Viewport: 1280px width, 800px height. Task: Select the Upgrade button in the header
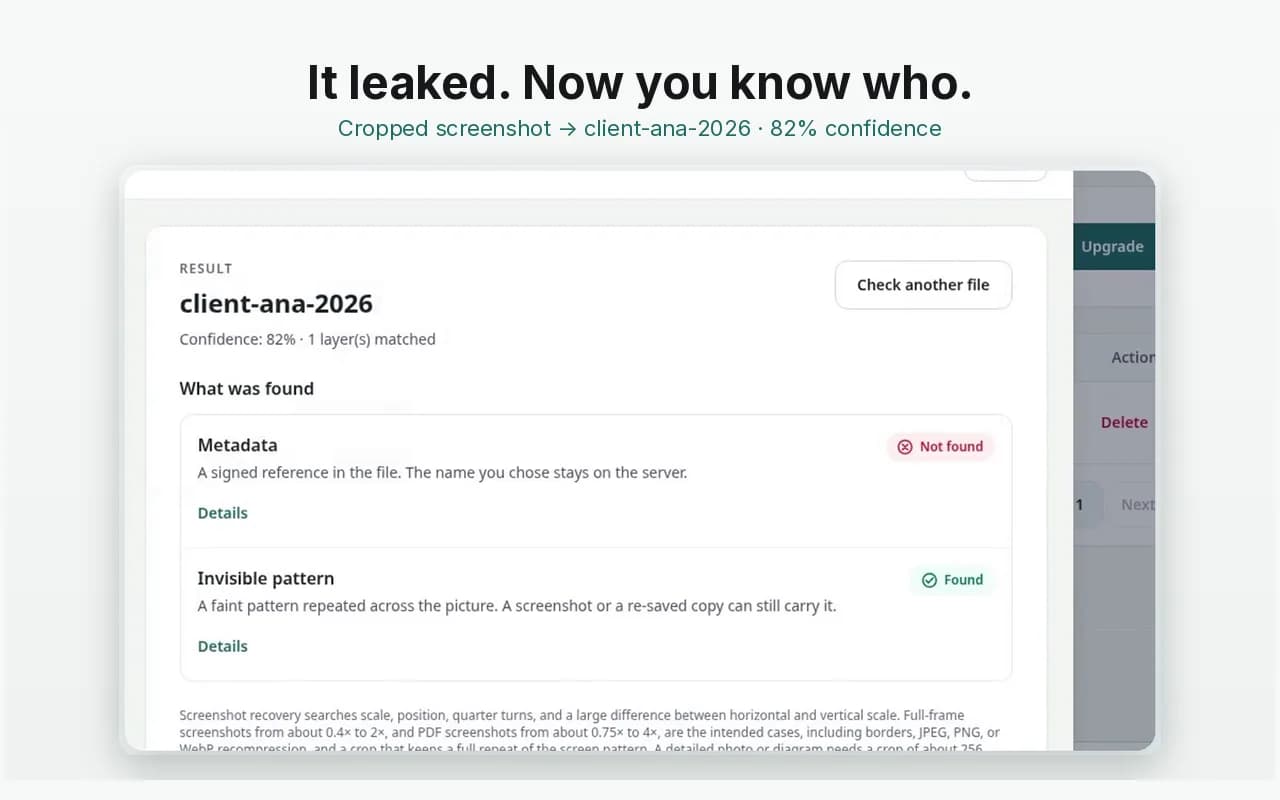click(1113, 246)
